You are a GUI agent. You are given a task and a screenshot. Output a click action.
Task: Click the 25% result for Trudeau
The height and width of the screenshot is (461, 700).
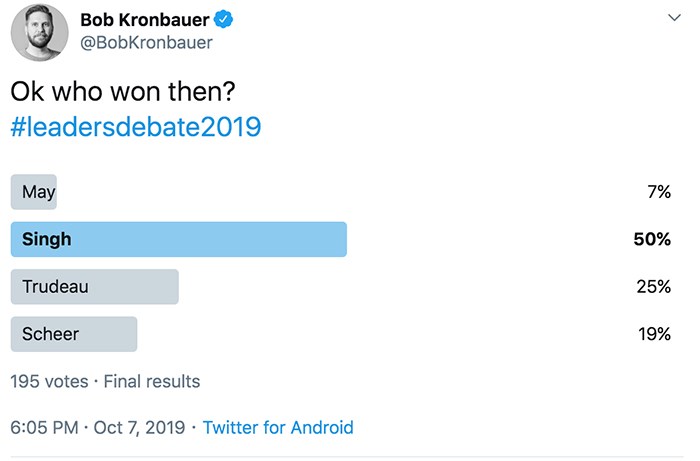654,287
